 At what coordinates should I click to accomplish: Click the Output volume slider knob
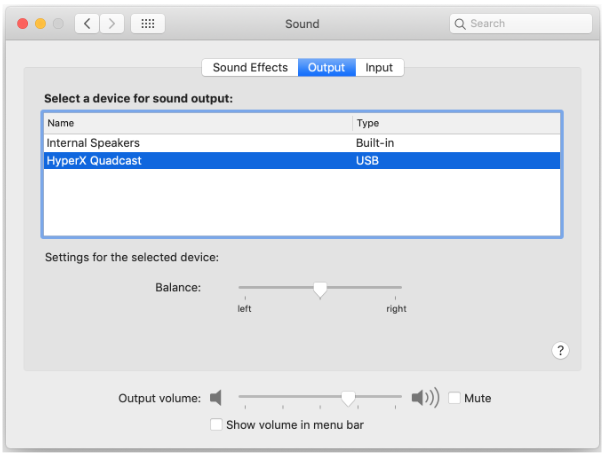point(348,398)
